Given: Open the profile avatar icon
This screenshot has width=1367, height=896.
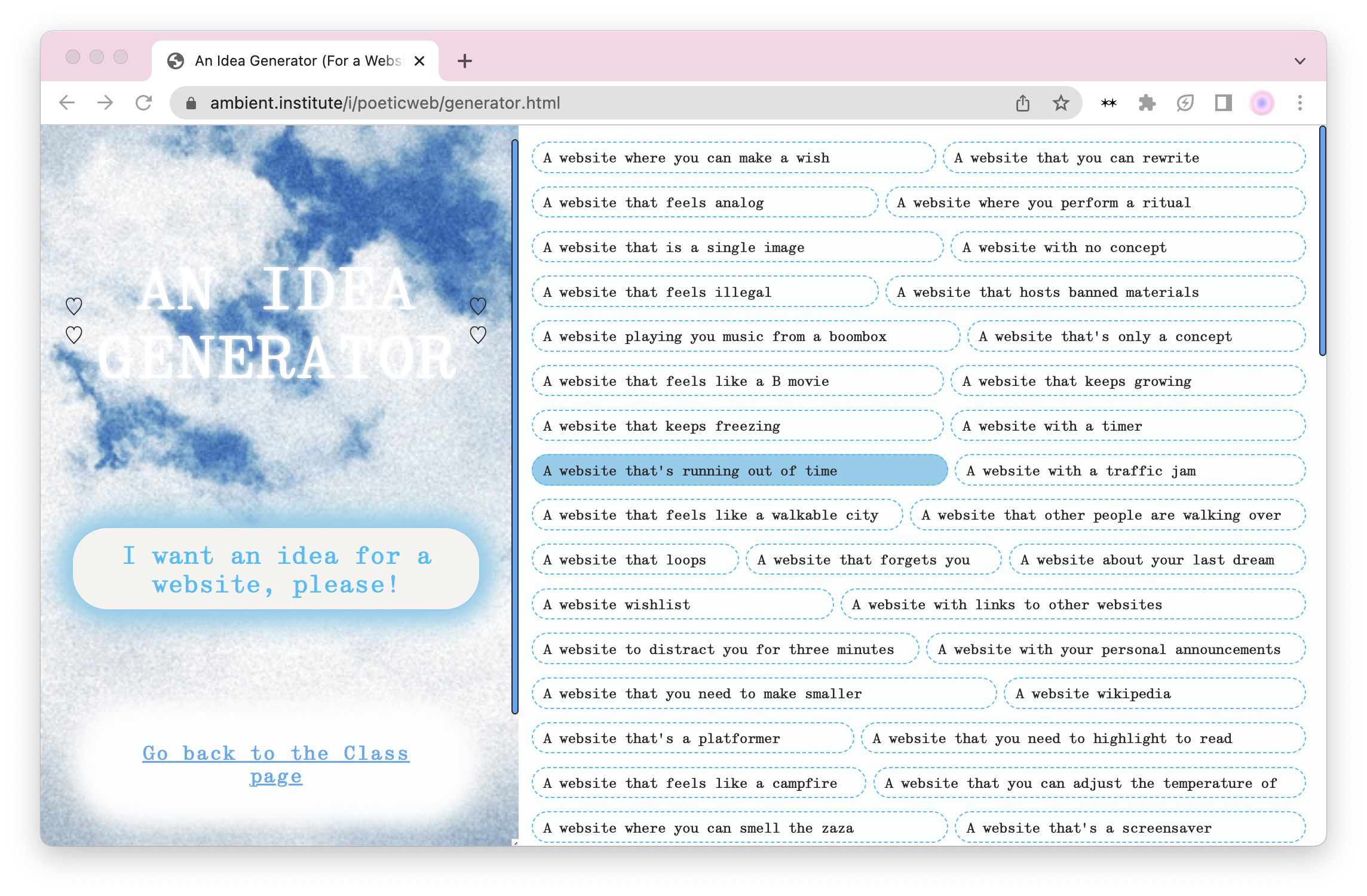Looking at the screenshot, I should click(x=1261, y=103).
